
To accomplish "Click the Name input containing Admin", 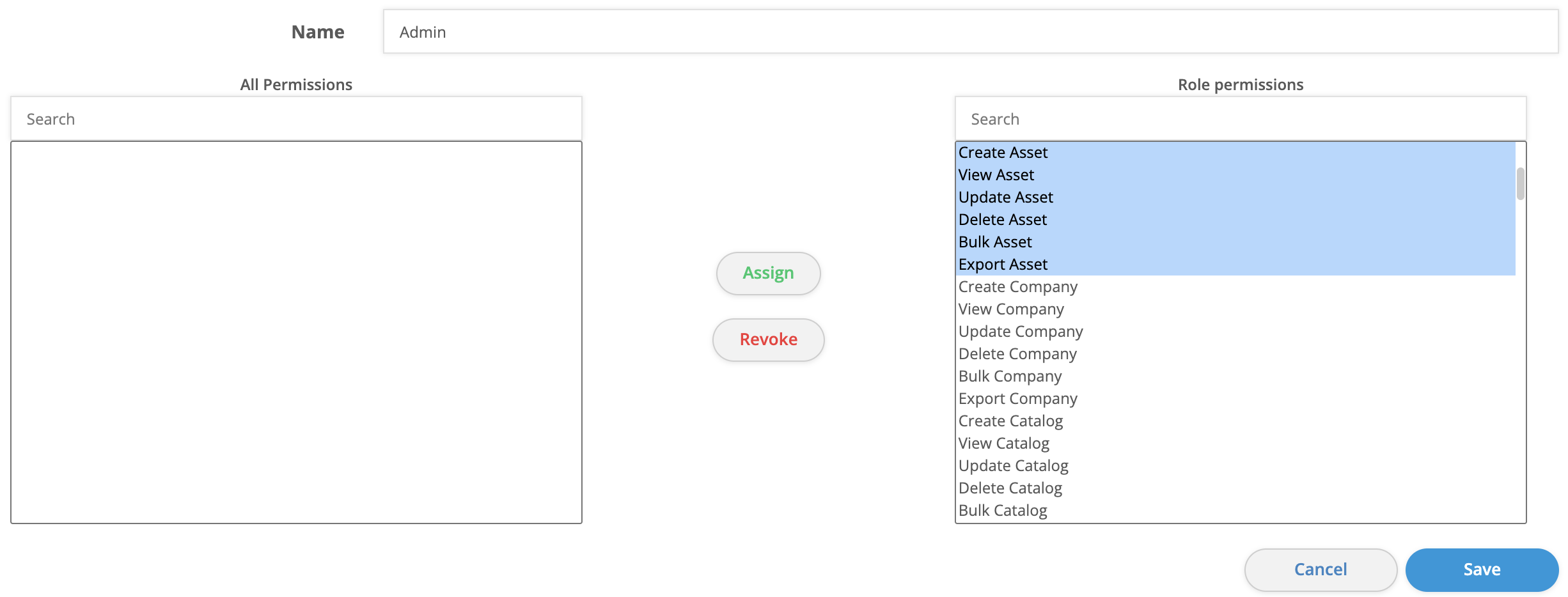I will tap(767, 31).
